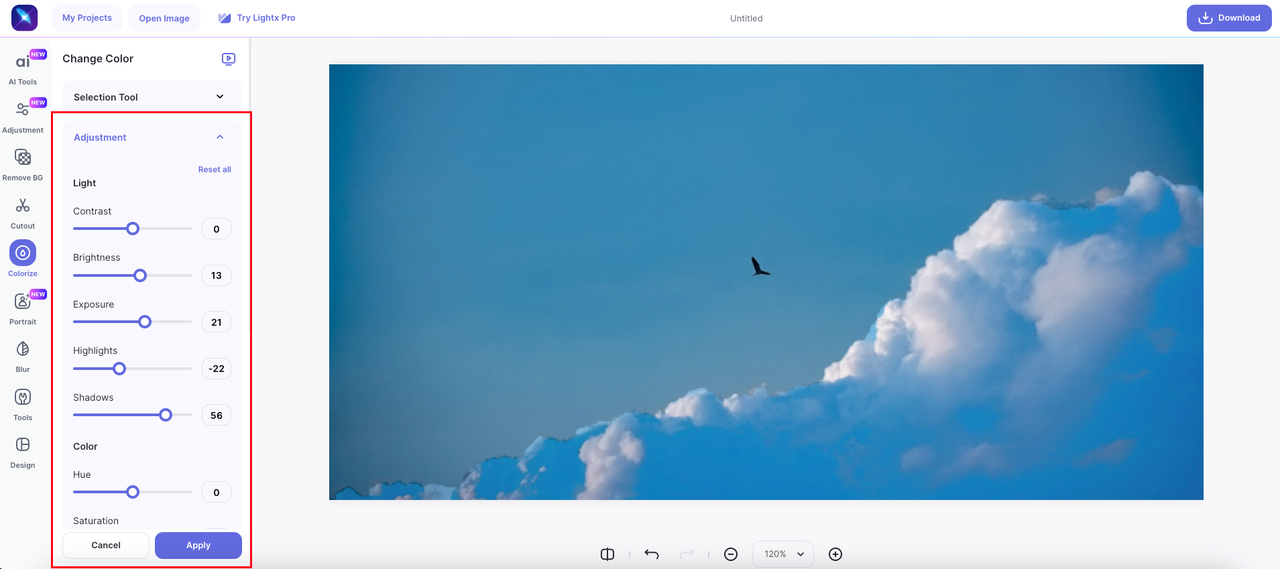1280x569 pixels.
Task: Toggle the compare before/after icon
Action: (607, 554)
